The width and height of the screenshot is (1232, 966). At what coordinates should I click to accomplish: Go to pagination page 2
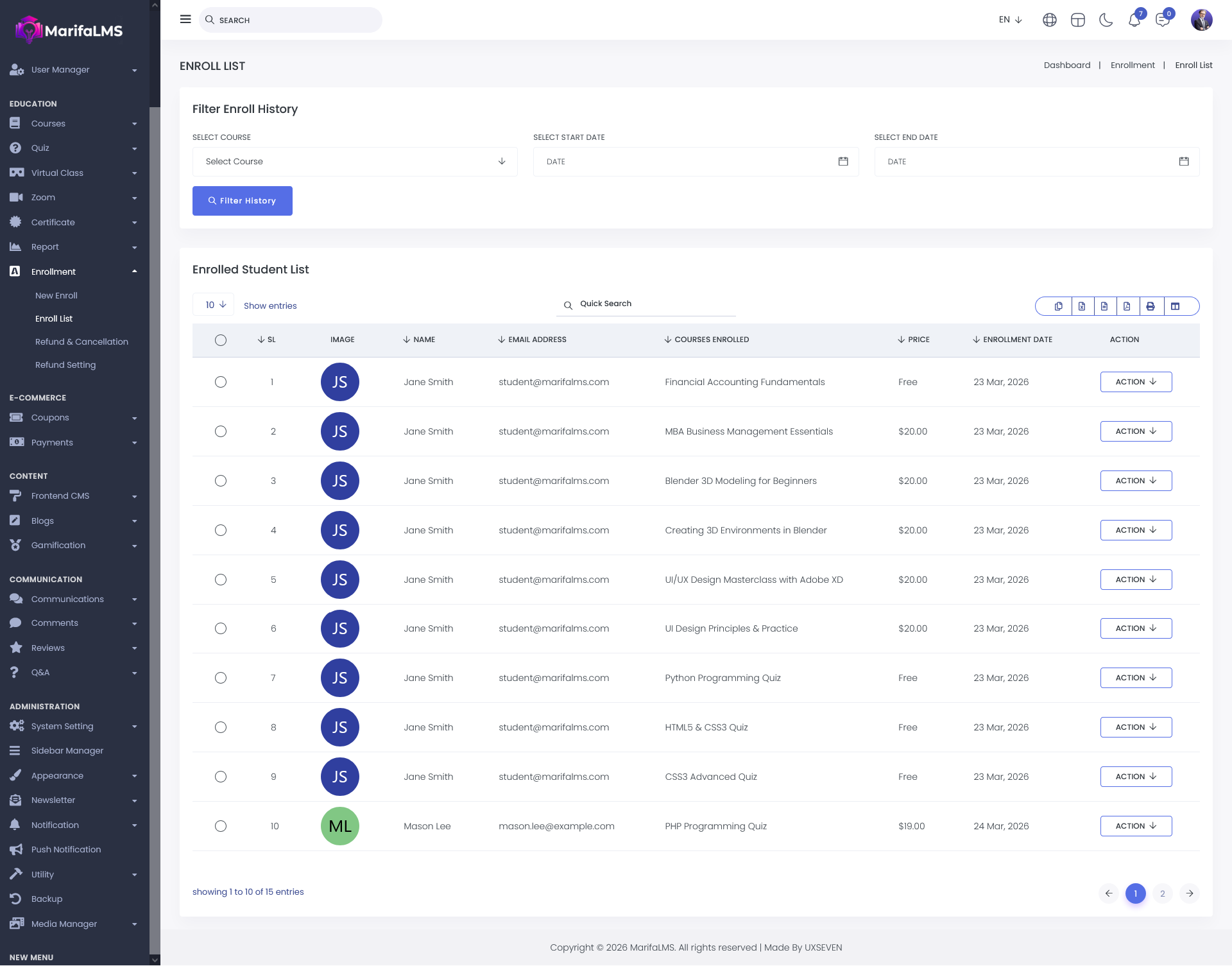coord(1162,893)
